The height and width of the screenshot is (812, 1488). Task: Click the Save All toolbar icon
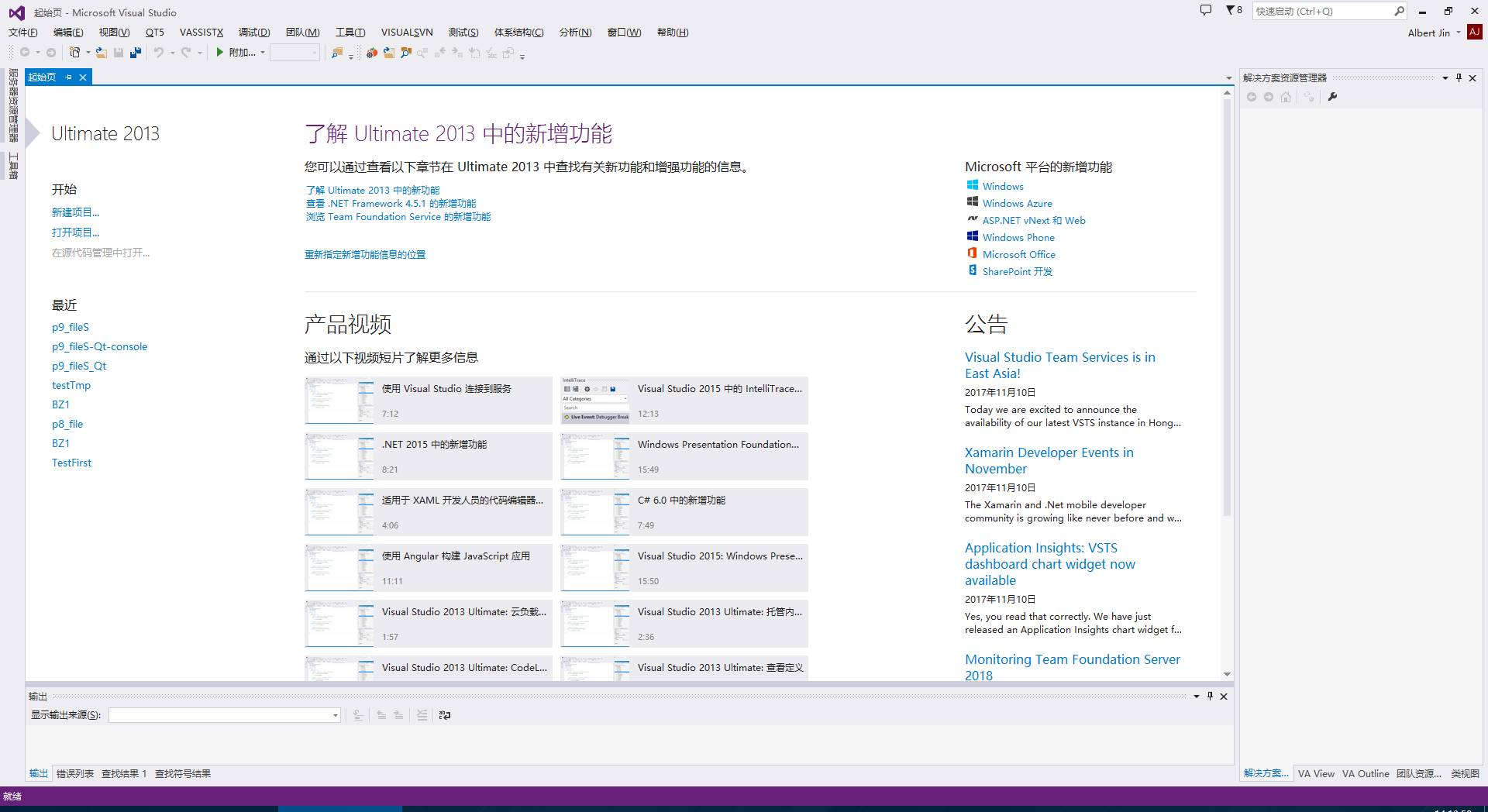point(136,53)
